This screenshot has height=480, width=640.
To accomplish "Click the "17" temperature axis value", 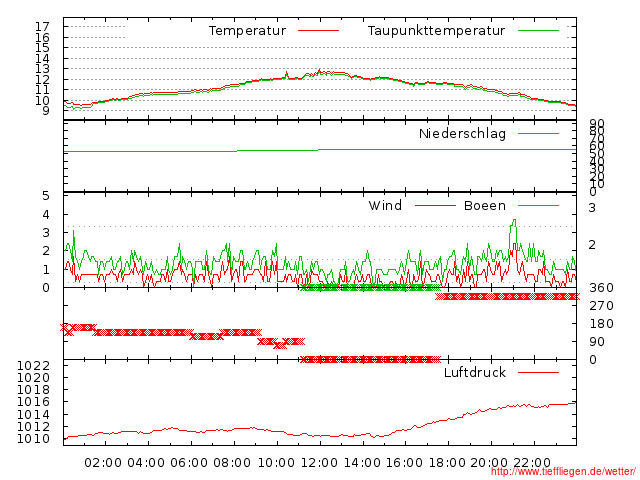I will pos(42,27).
